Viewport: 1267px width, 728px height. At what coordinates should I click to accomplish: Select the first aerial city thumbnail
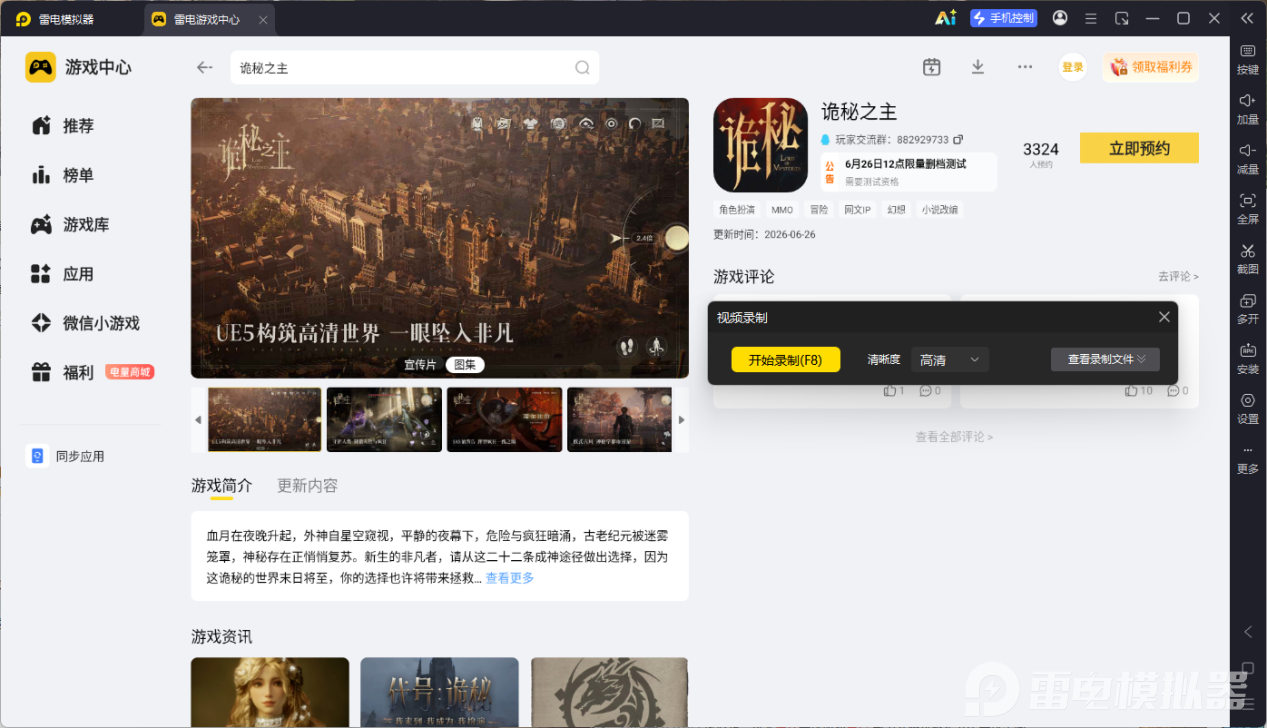click(265, 420)
